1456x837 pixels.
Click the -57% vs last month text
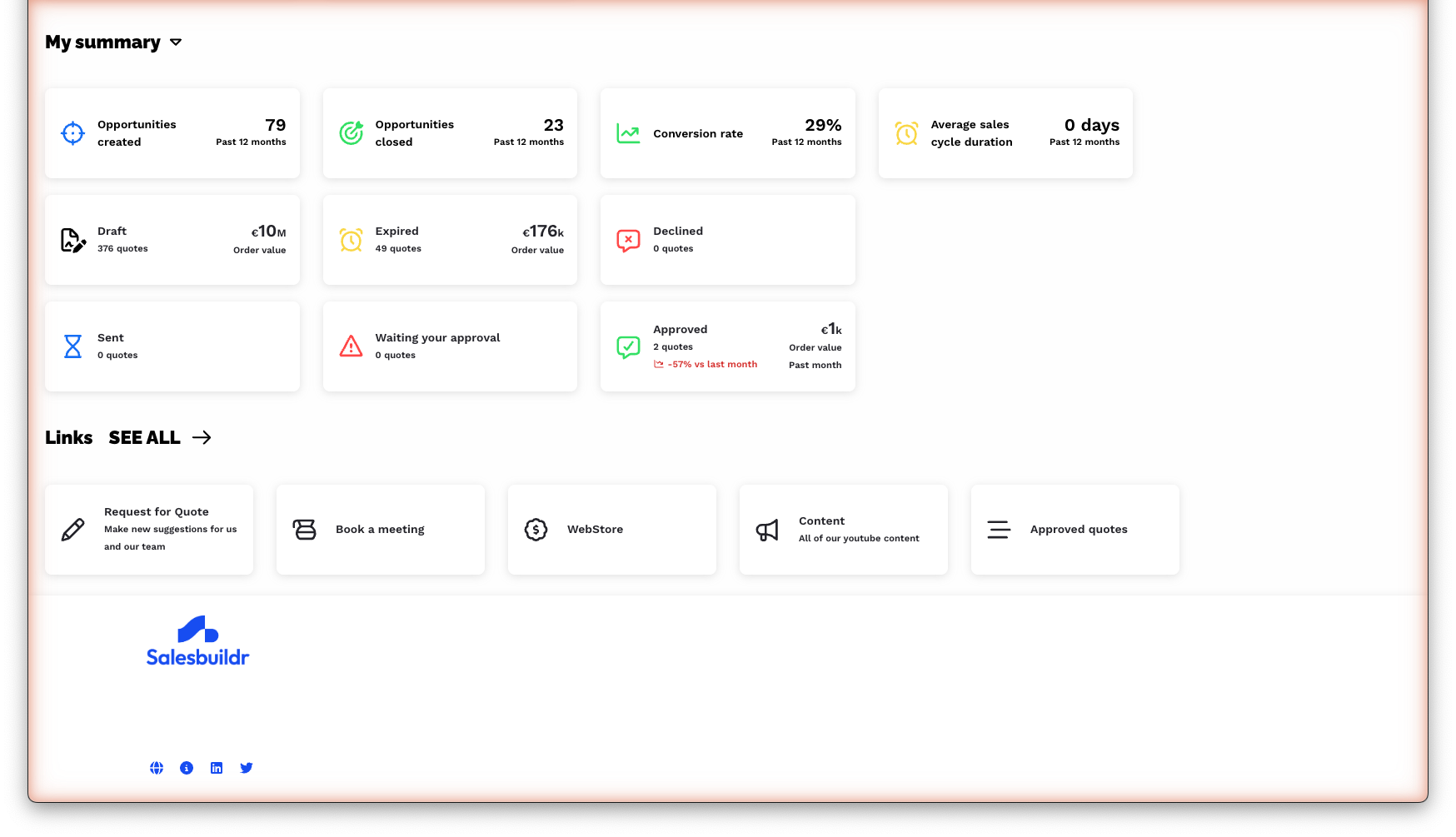(x=713, y=365)
